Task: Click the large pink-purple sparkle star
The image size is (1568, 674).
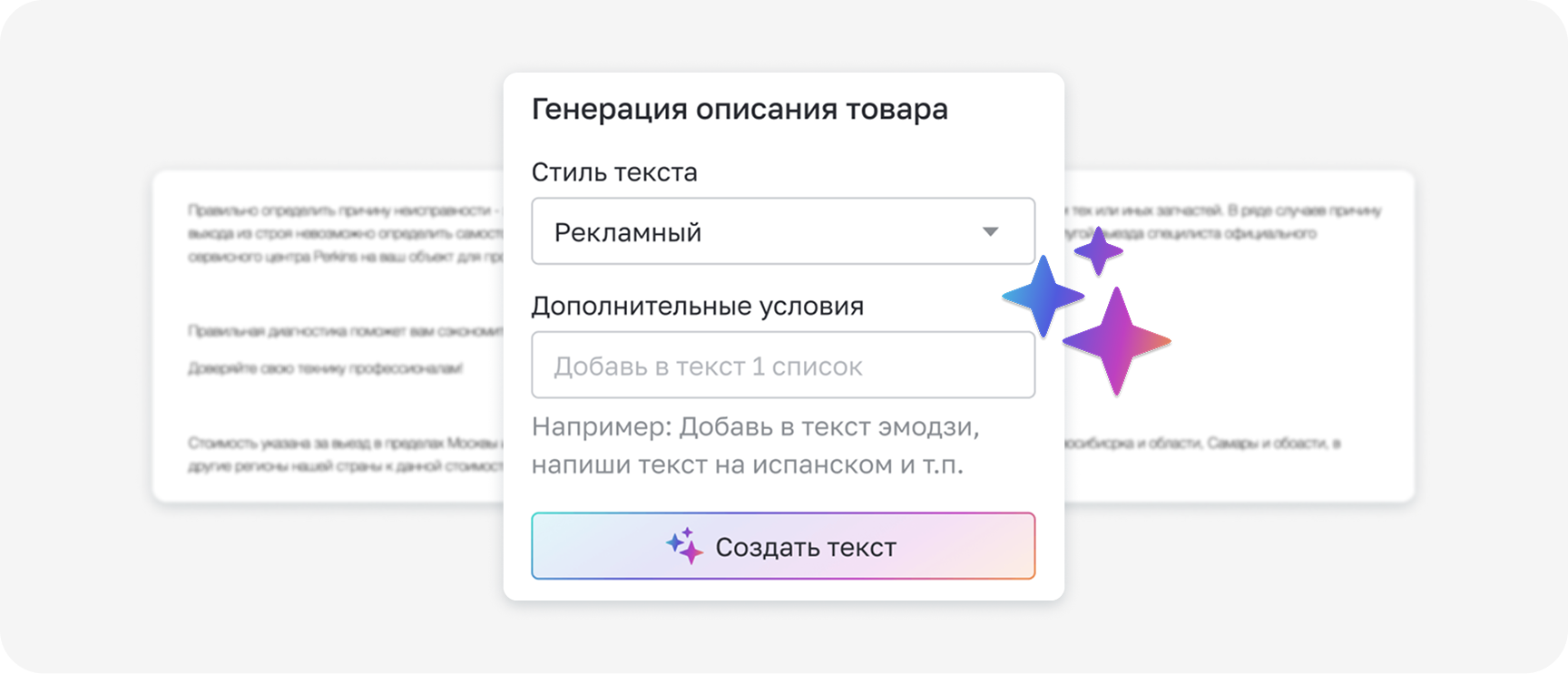Action: click(x=1117, y=341)
